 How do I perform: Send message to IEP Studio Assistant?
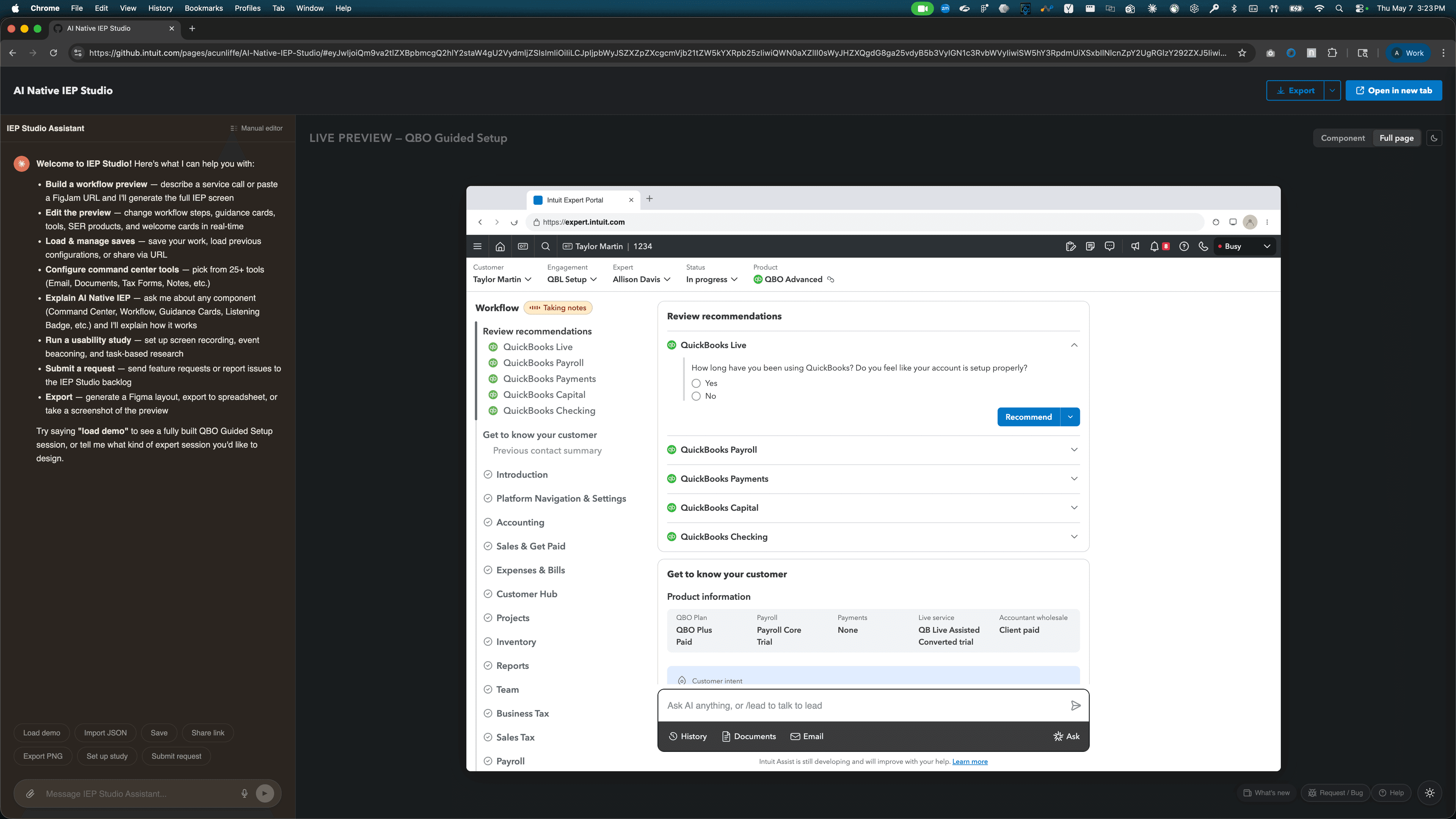[265, 794]
